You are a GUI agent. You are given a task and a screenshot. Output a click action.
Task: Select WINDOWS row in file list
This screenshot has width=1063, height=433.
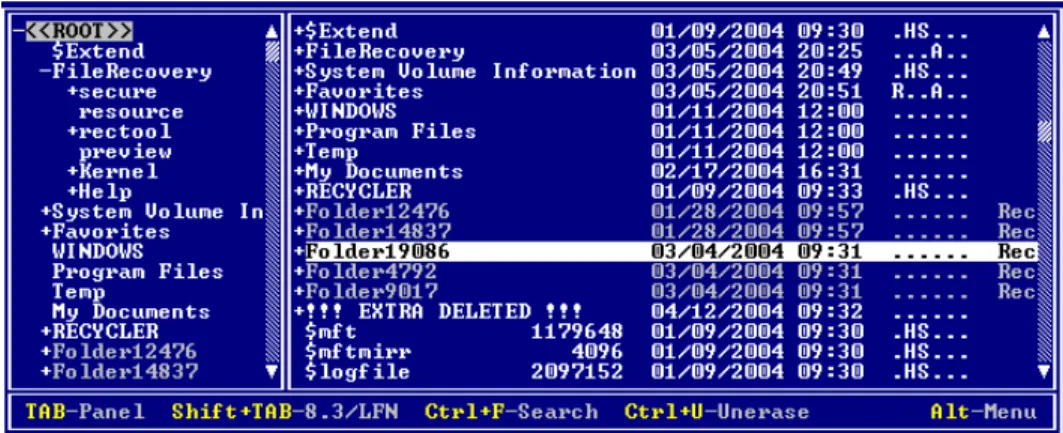pos(664,112)
